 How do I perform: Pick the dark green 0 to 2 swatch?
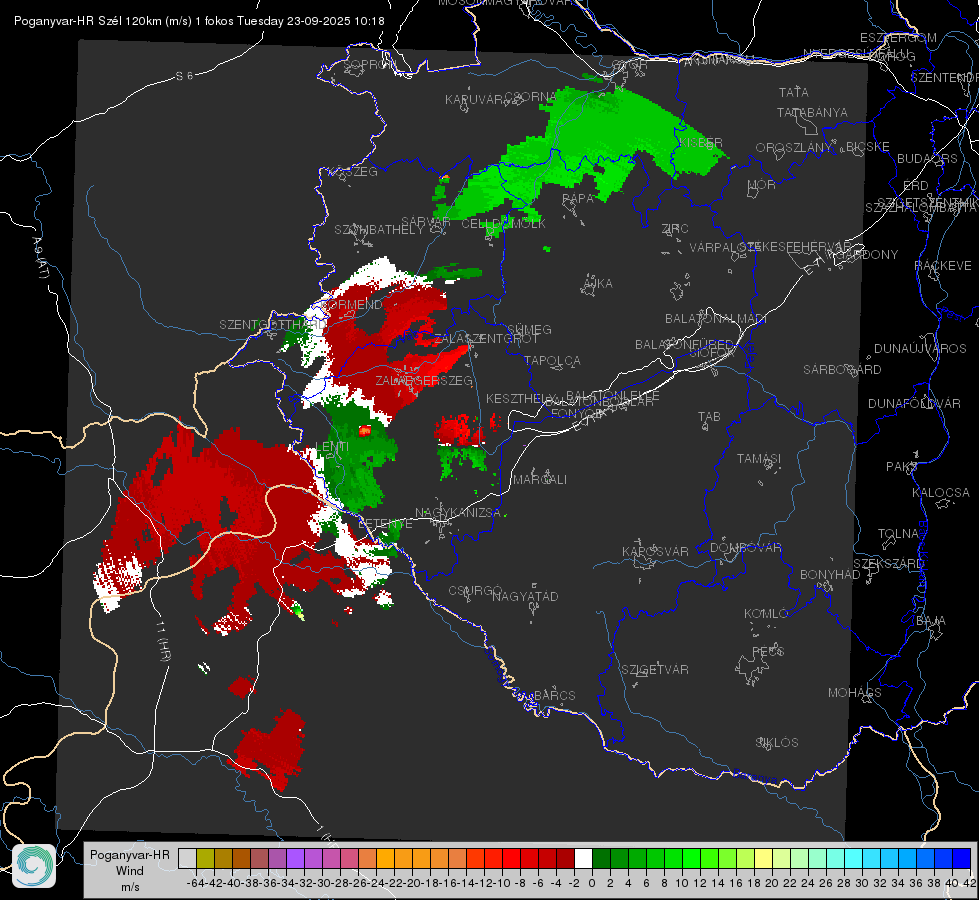[601, 858]
